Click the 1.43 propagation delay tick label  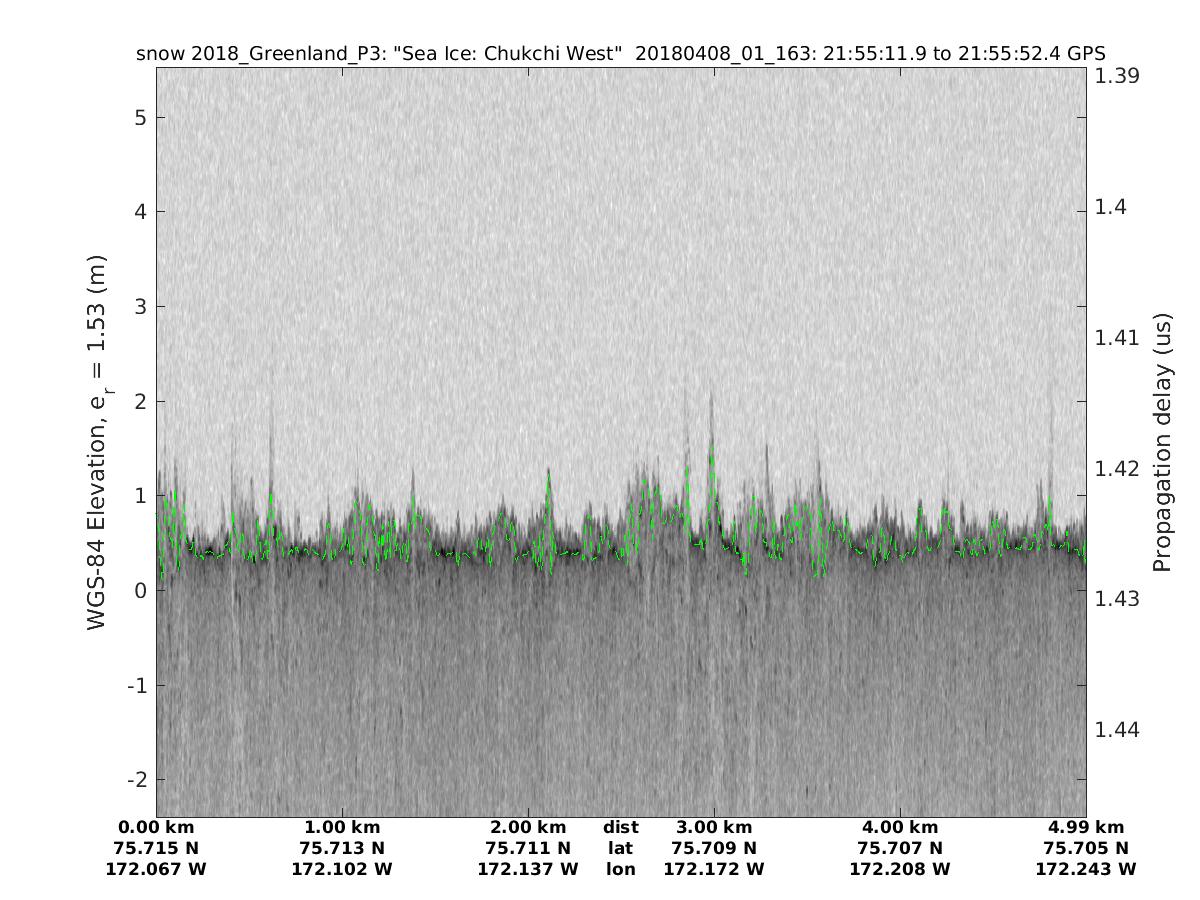pyautogui.click(x=1119, y=599)
